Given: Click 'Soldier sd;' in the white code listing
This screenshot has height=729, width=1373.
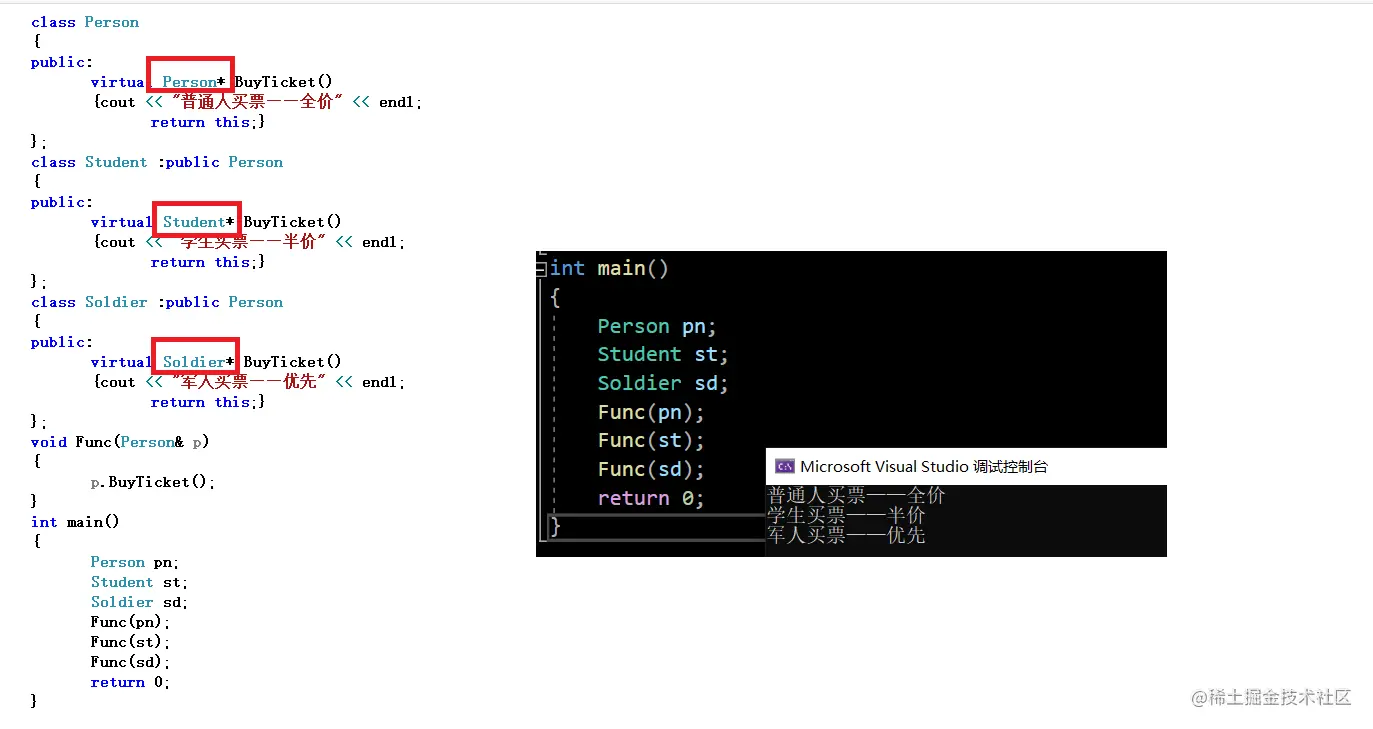Looking at the screenshot, I should [x=139, y=602].
